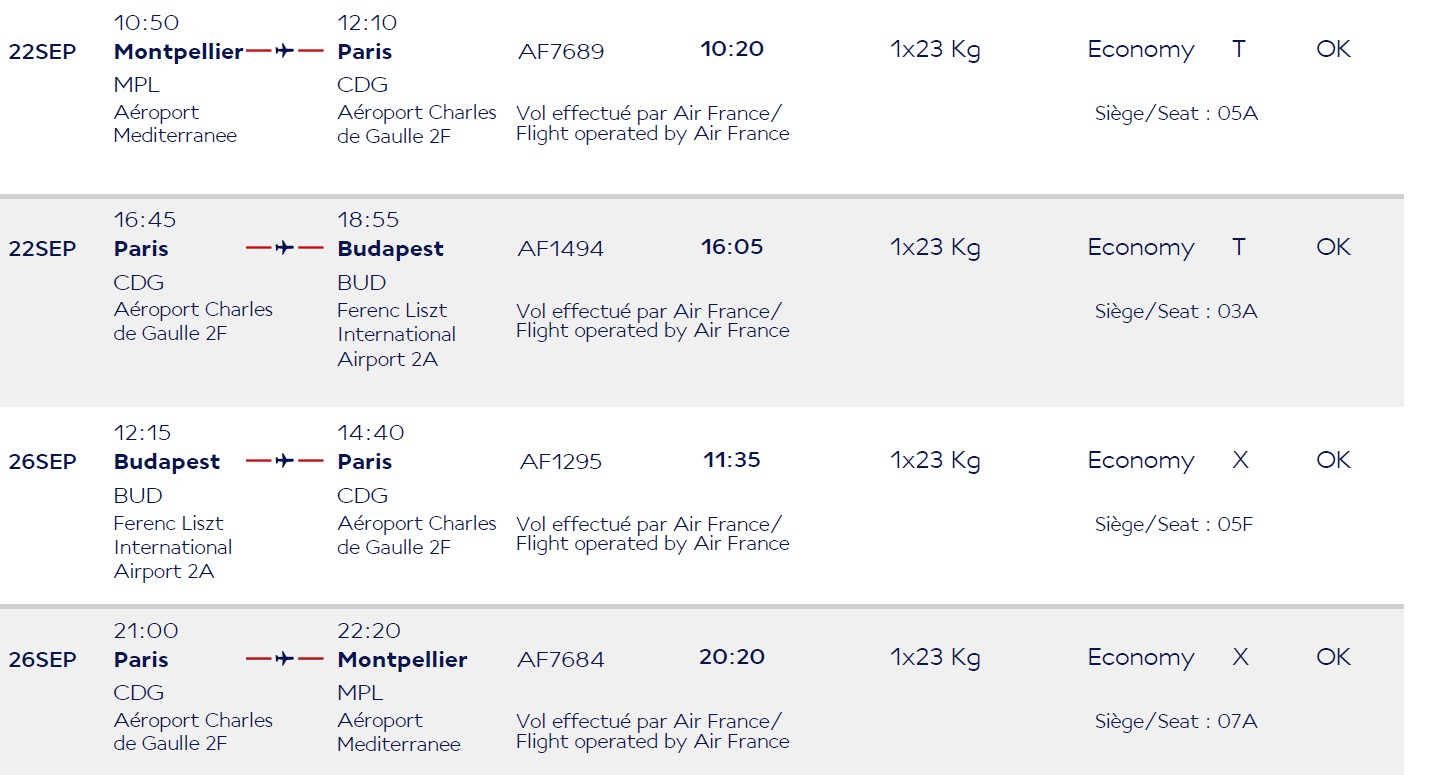Select flight number AF1295
Viewport: 1439px width, 775px height.
point(561,462)
